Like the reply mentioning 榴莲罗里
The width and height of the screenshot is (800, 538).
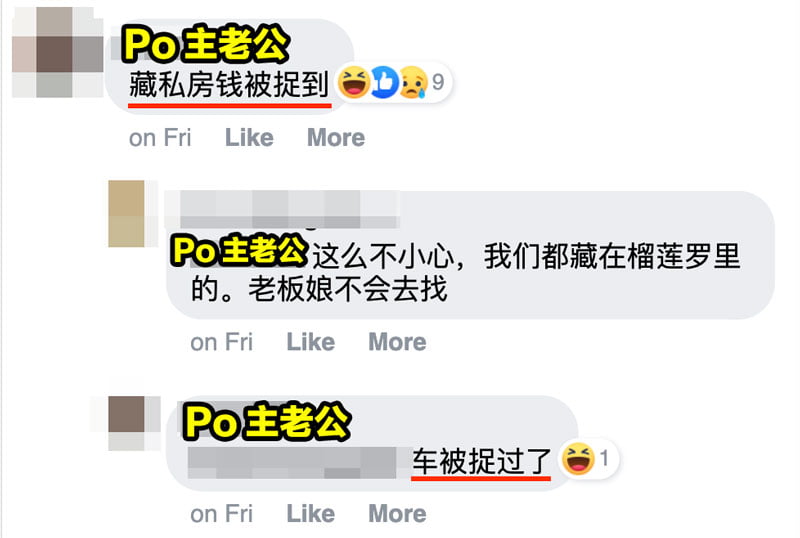pyautogui.click(x=310, y=342)
